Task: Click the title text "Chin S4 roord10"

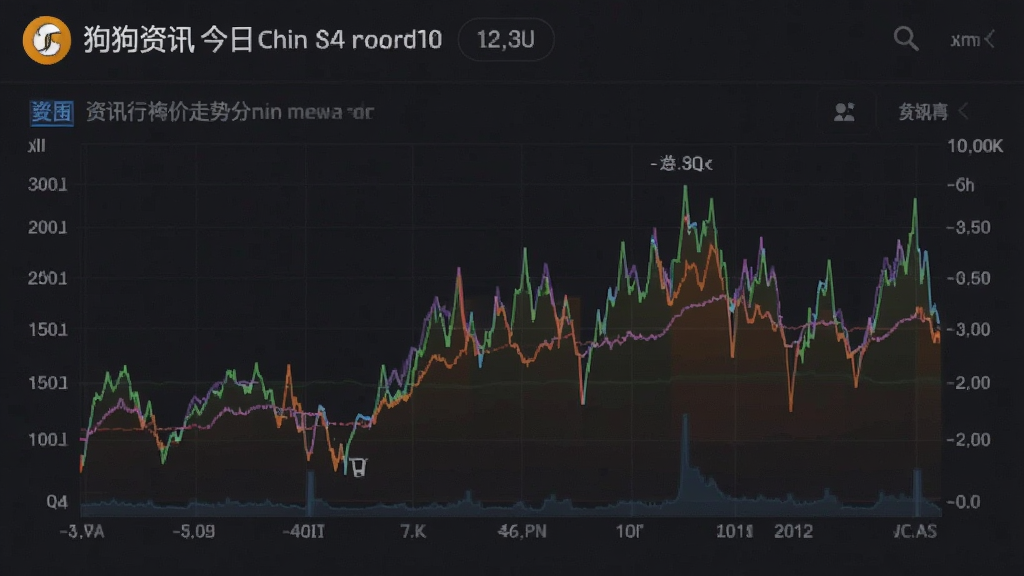Action: pyautogui.click(x=350, y=40)
